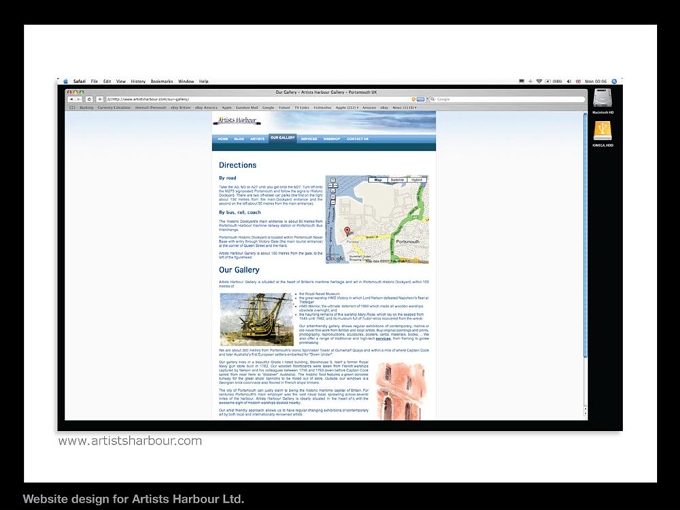680x510 pixels.
Task: Go to the CONTACT US navigation tab
Action: click(x=357, y=139)
